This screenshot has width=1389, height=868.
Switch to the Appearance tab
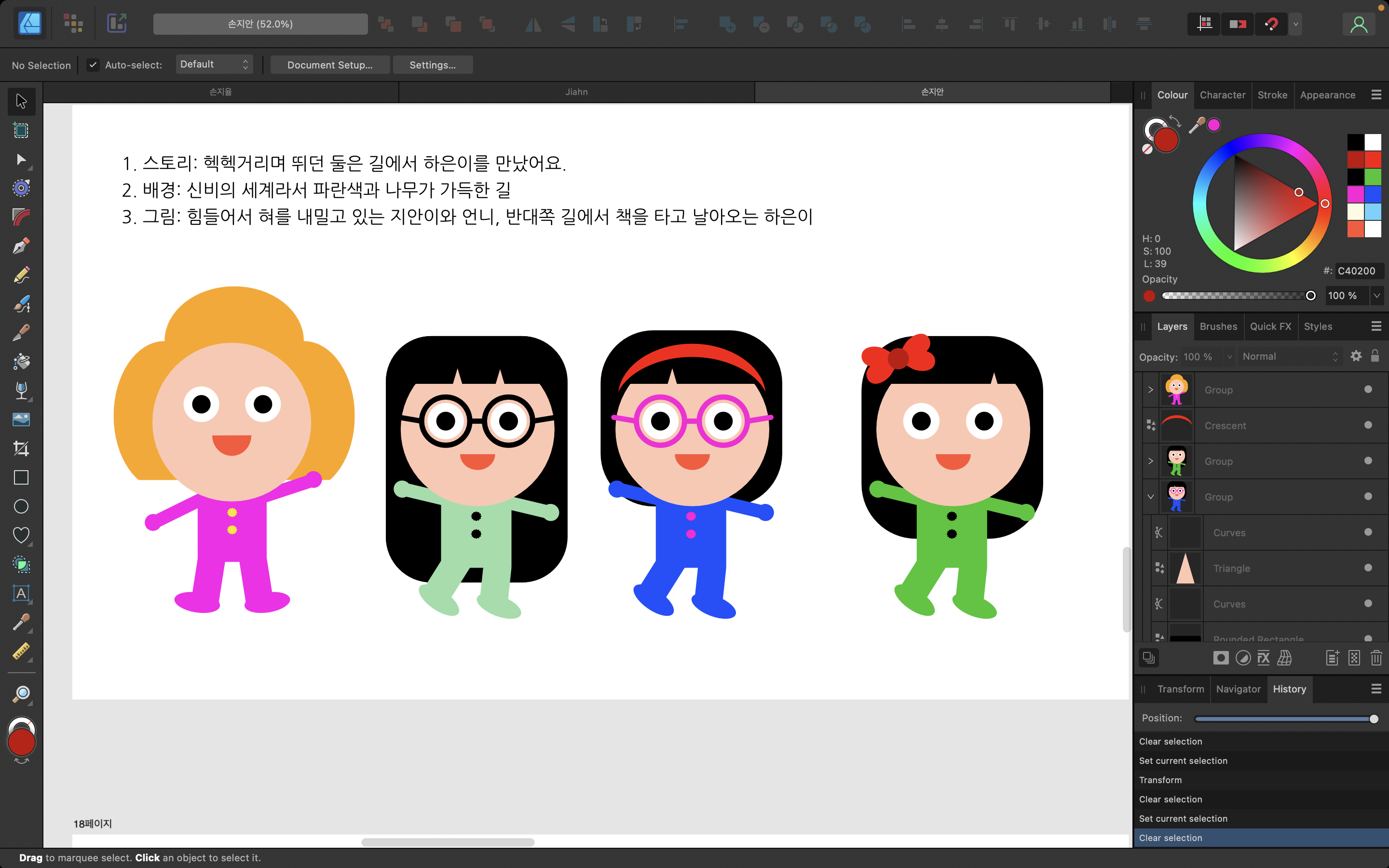pyautogui.click(x=1328, y=95)
